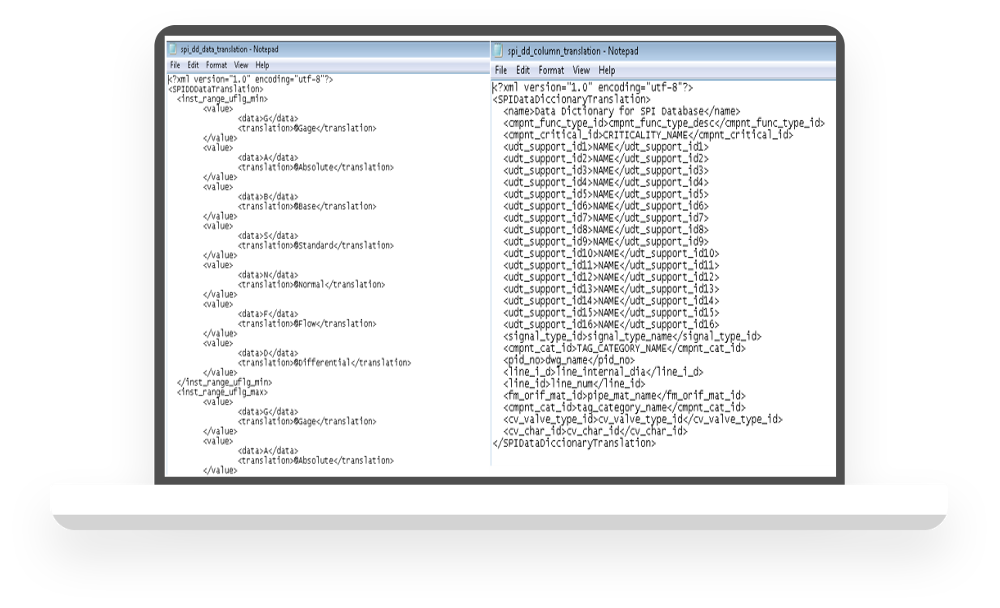Click the udt_support_id16 line

[611, 325]
